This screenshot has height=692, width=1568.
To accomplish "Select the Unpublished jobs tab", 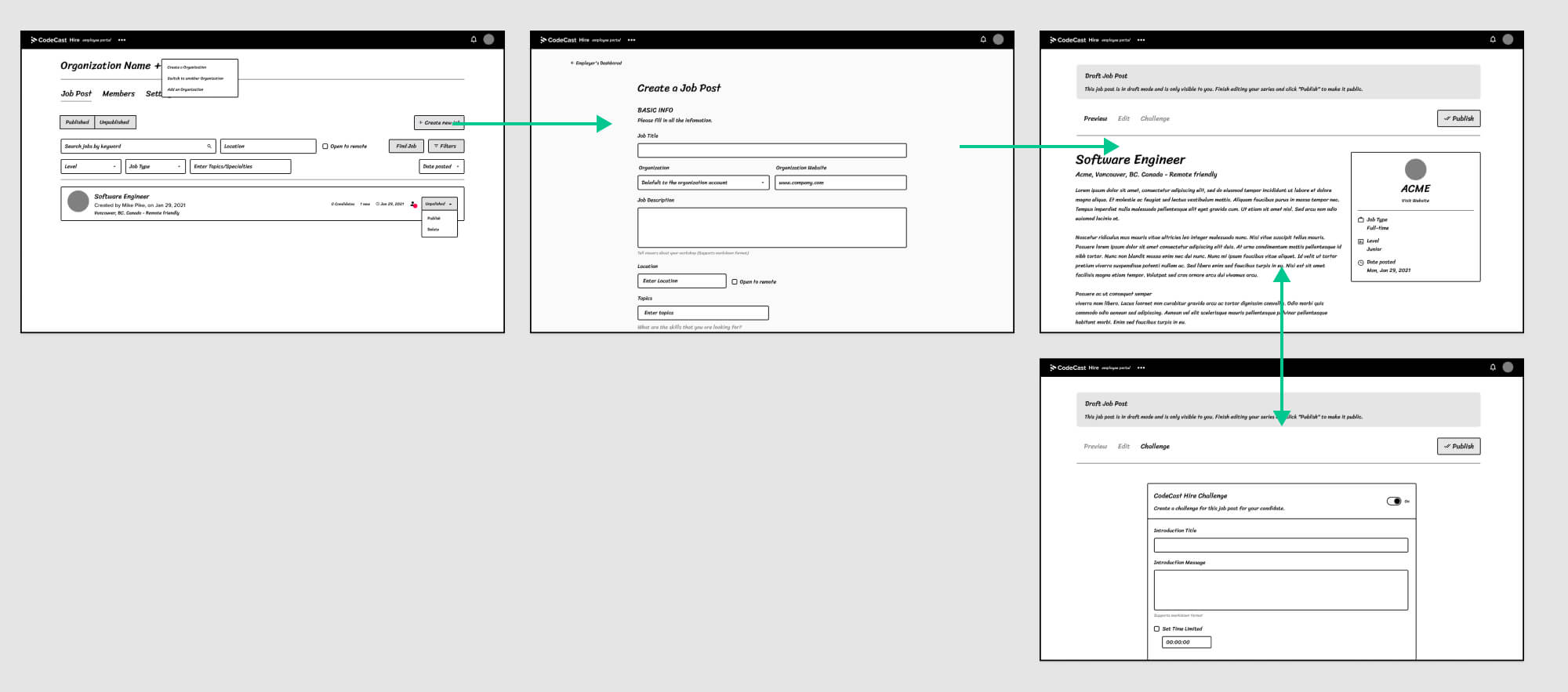I will pyautogui.click(x=114, y=122).
